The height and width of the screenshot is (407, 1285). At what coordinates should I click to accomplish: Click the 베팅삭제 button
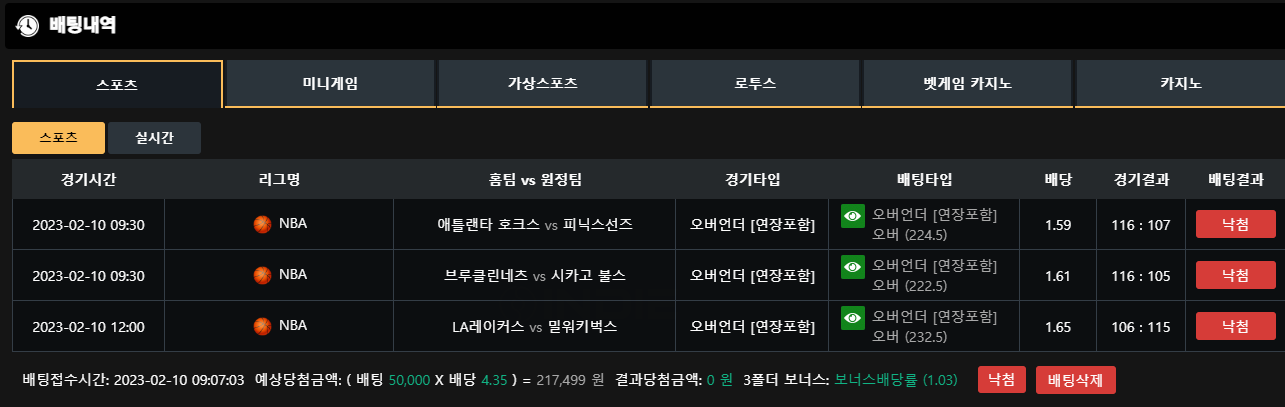1075,380
